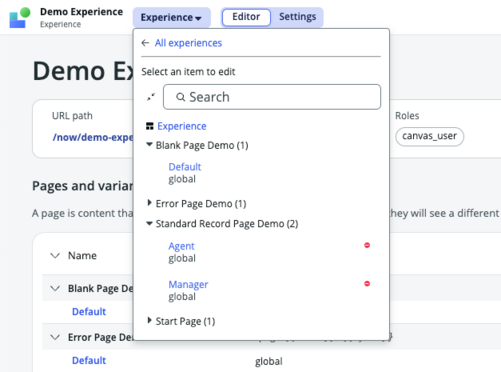Switch to the Settings tab
This screenshot has width=501, height=372.
(x=297, y=17)
